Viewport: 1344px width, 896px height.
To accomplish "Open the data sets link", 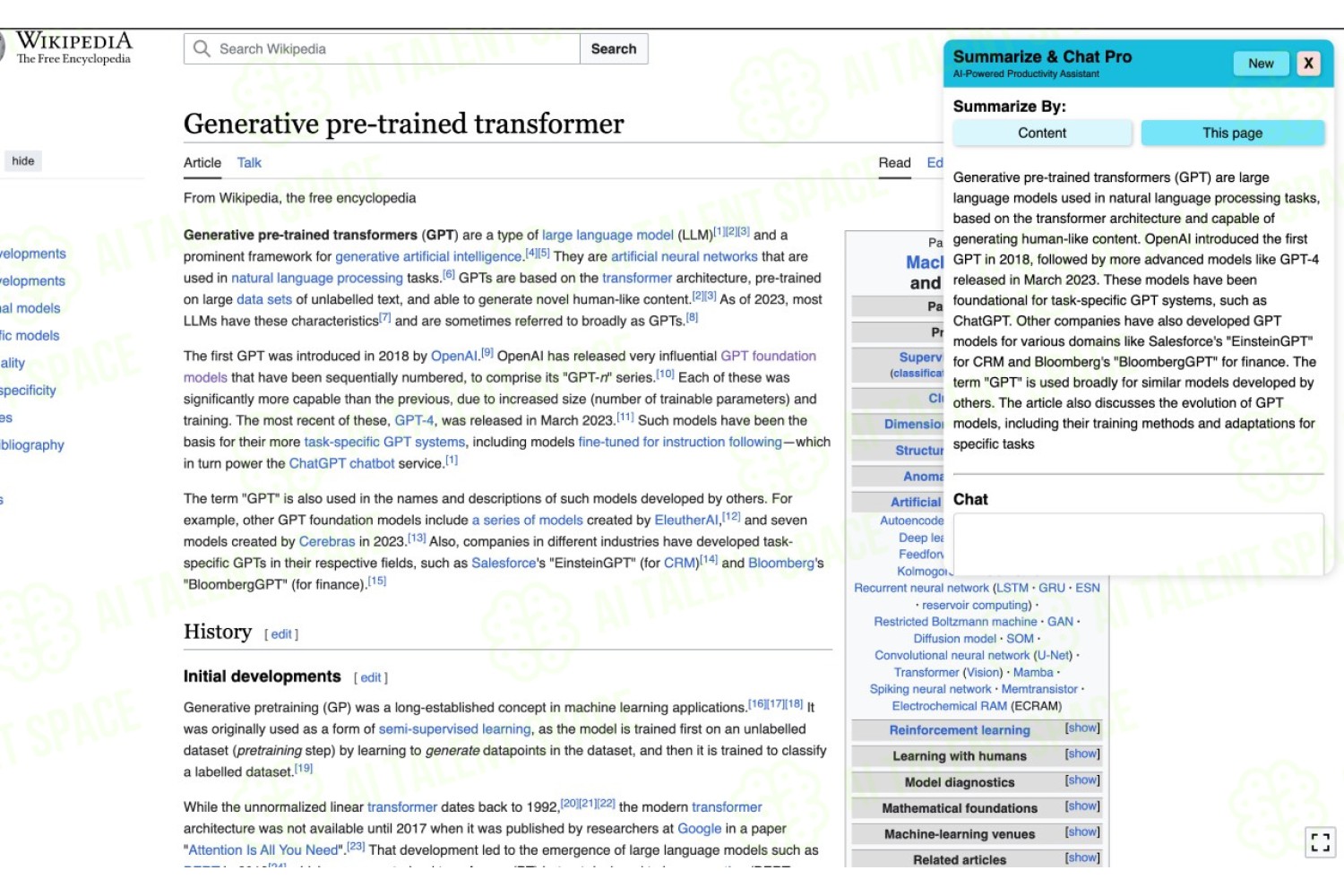I will tap(264, 299).
